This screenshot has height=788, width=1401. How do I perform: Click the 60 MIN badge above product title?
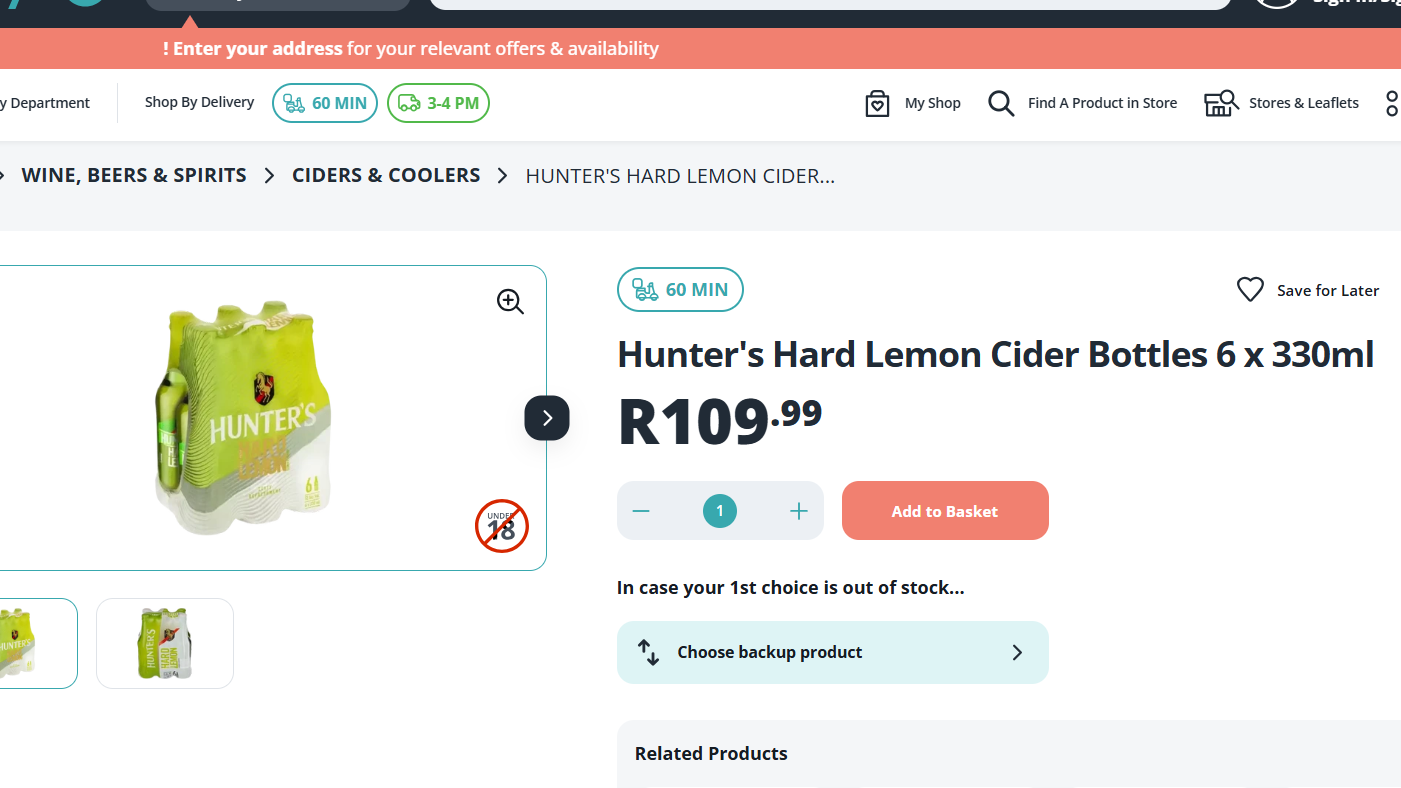coord(680,290)
